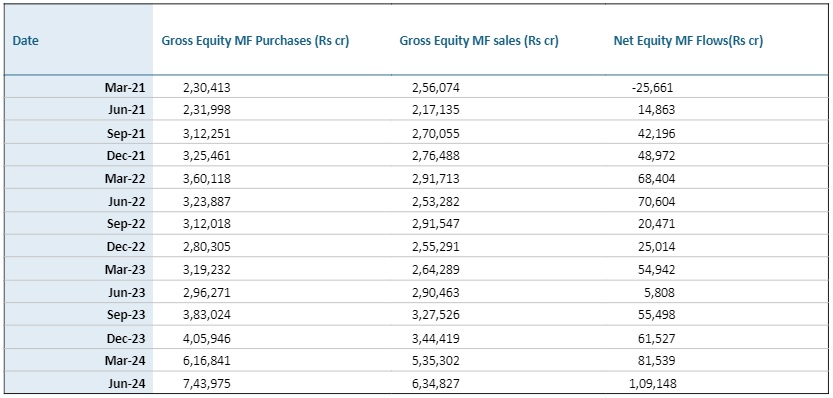Click sales value 2,76,488
Image resolution: width=833 pixels, height=398 pixels.
[x=436, y=156]
